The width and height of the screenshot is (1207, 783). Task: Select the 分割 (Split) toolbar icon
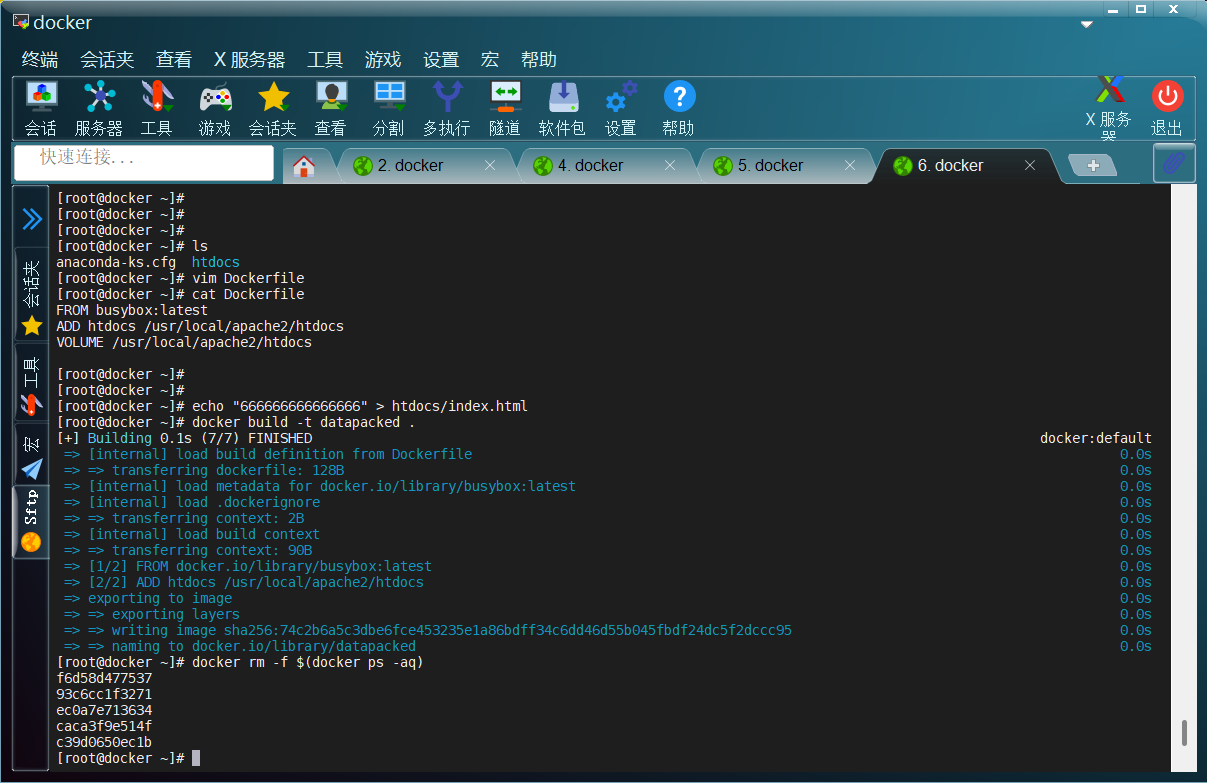388,108
